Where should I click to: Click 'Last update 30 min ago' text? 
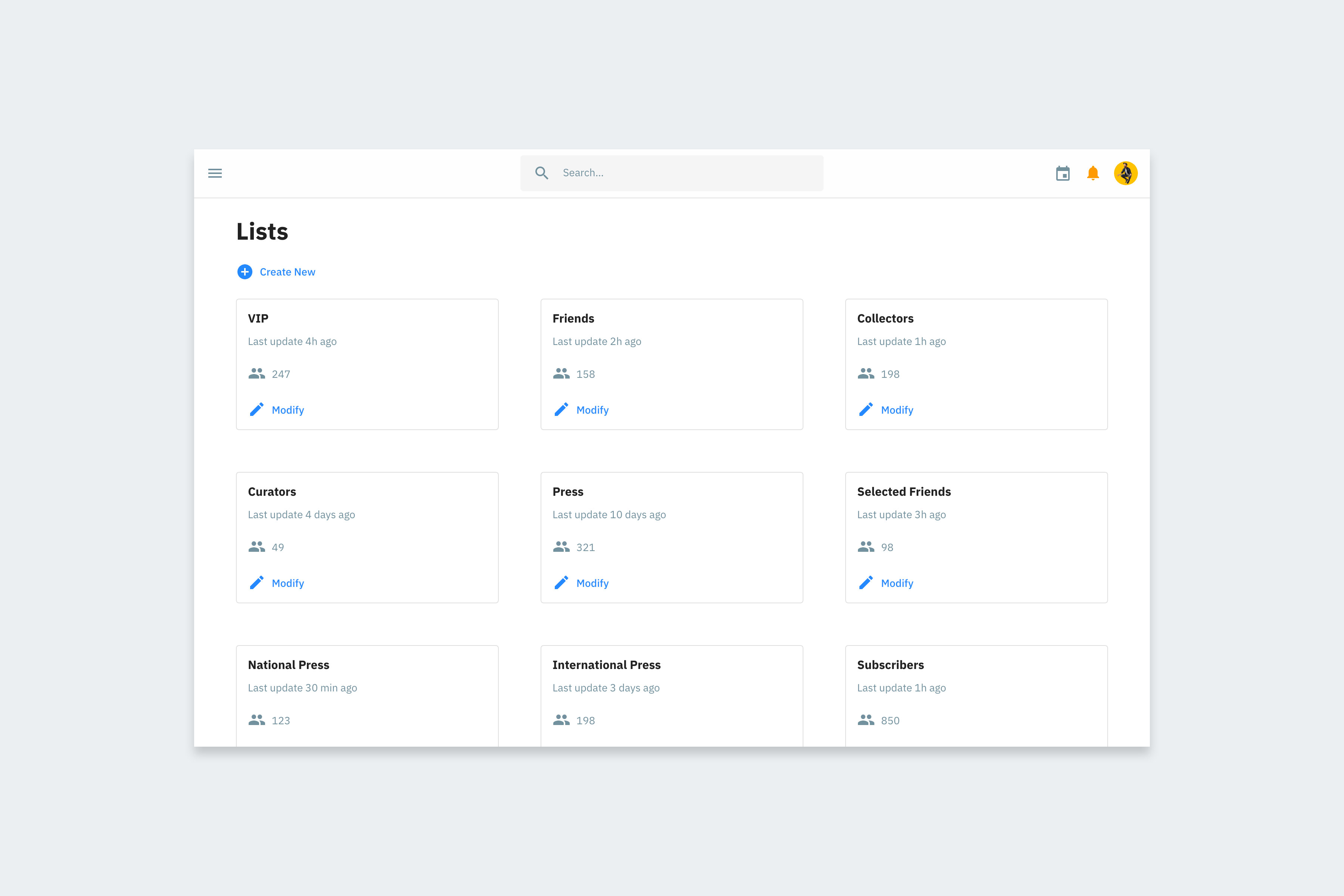[302, 688]
